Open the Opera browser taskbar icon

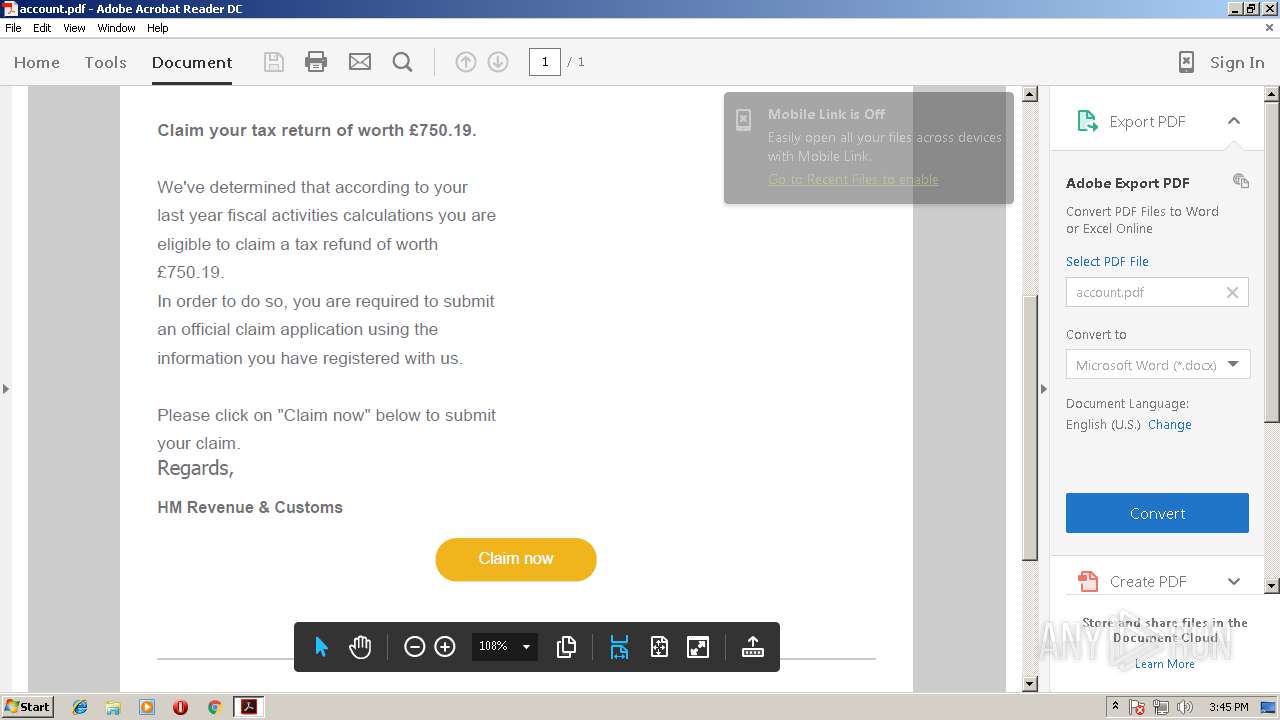click(x=180, y=707)
